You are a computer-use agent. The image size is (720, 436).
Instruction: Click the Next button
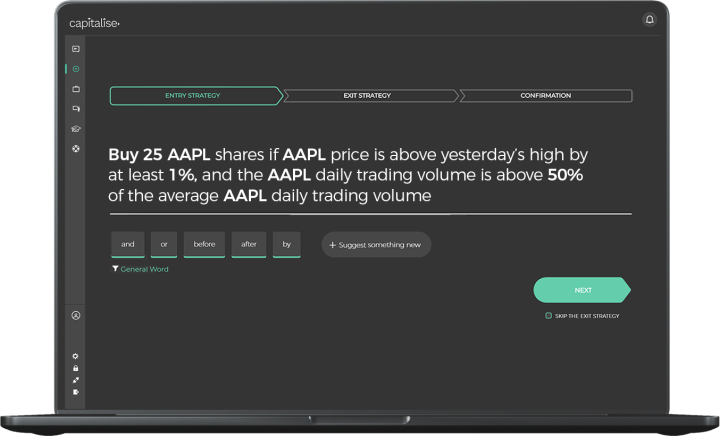click(x=582, y=290)
